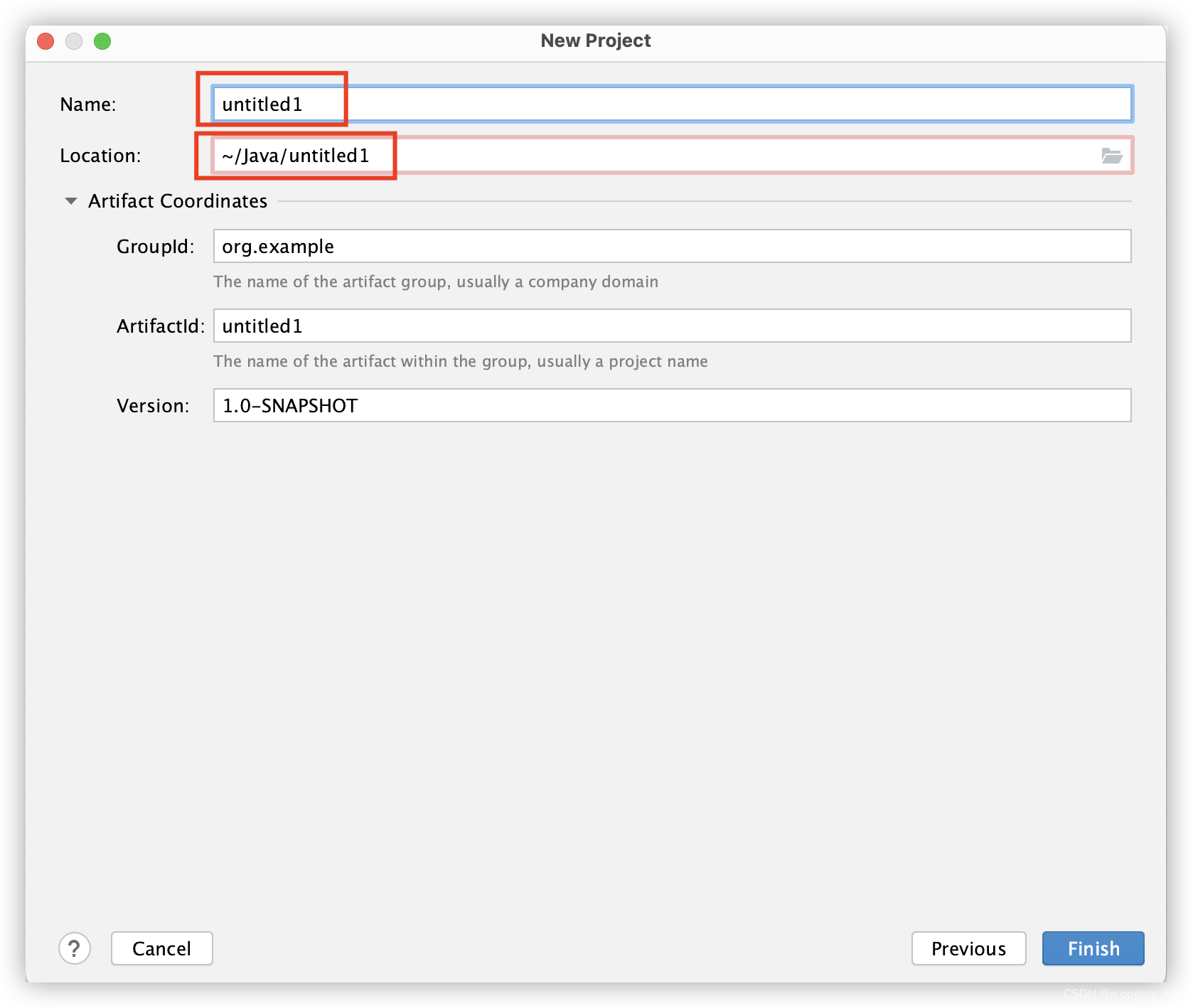Click the 'GroupId:' label
Viewport: 1193px width, 1008px height.
(x=156, y=247)
